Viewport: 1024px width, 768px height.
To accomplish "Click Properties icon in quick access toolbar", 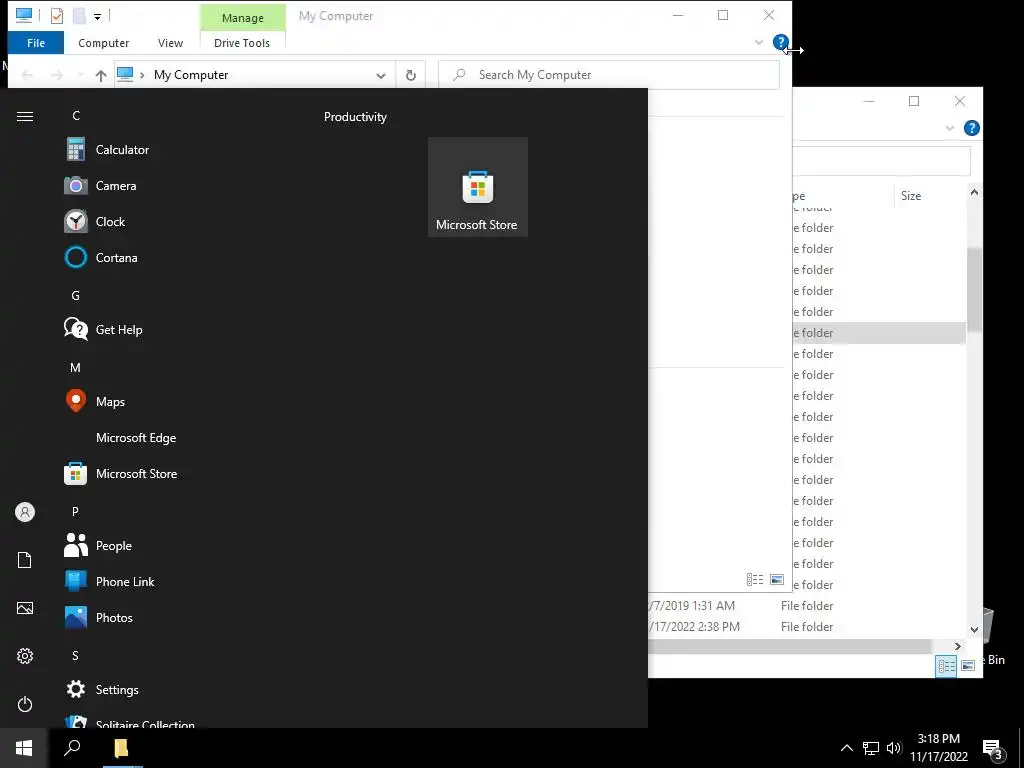I will 57,16.
